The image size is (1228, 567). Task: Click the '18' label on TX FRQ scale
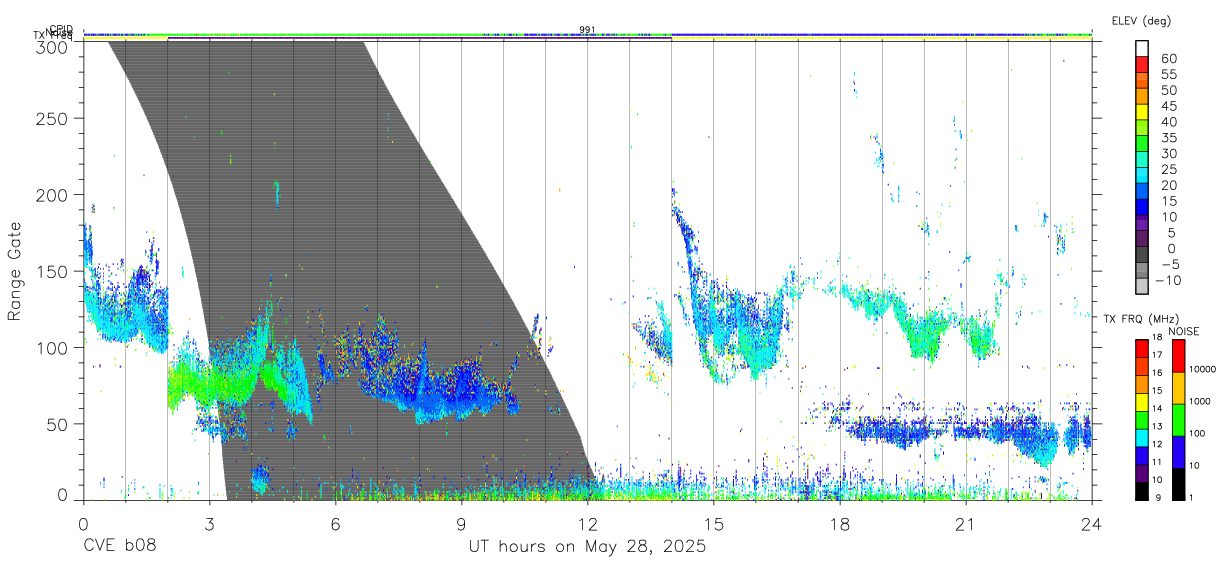pyautogui.click(x=1157, y=338)
